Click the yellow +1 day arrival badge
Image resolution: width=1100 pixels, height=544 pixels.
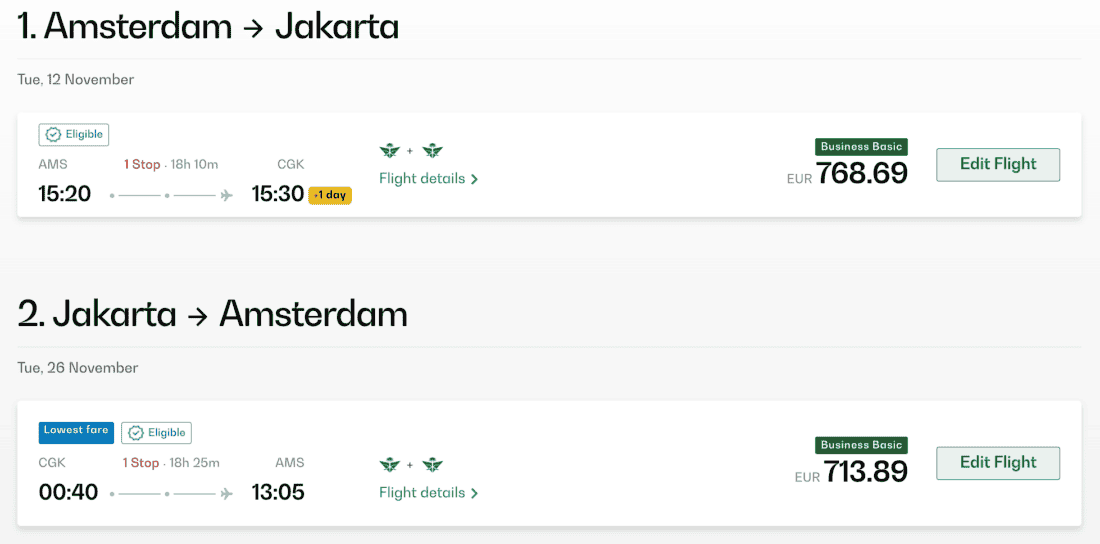coord(330,195)
